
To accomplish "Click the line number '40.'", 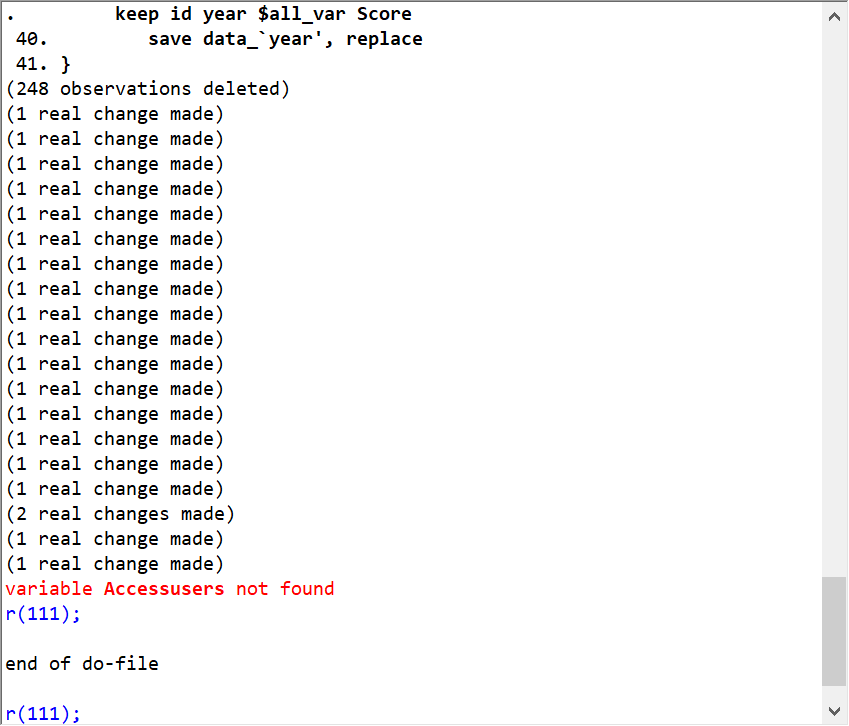I will (32, 39).
